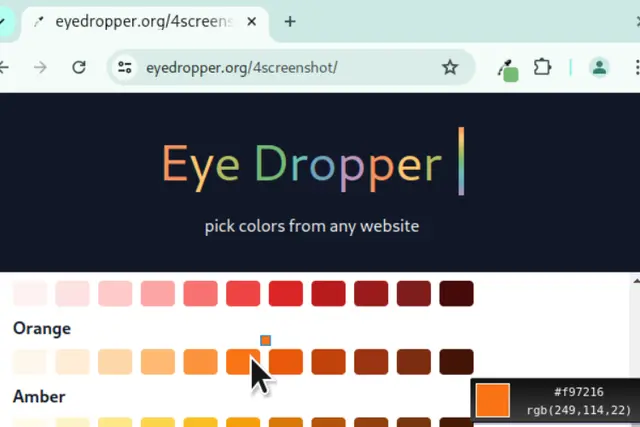Pick the lightest cream swatch in Orange row
Image resolution: width=640 pixels, height=427 pixels.
pos(30,361)
